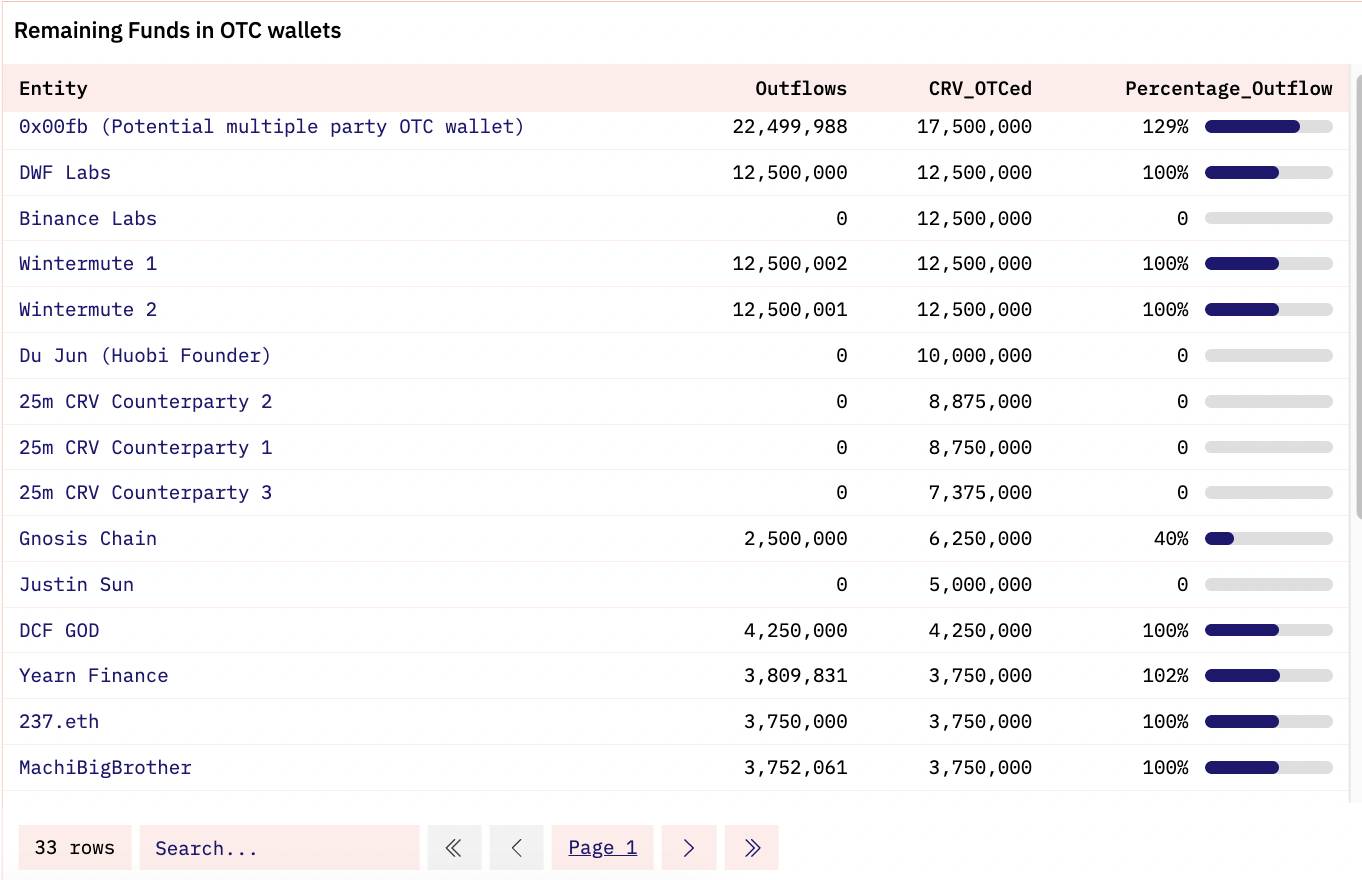Select the DWF Labs entity
Screen dimensions: 1362x880
point(65,172)
